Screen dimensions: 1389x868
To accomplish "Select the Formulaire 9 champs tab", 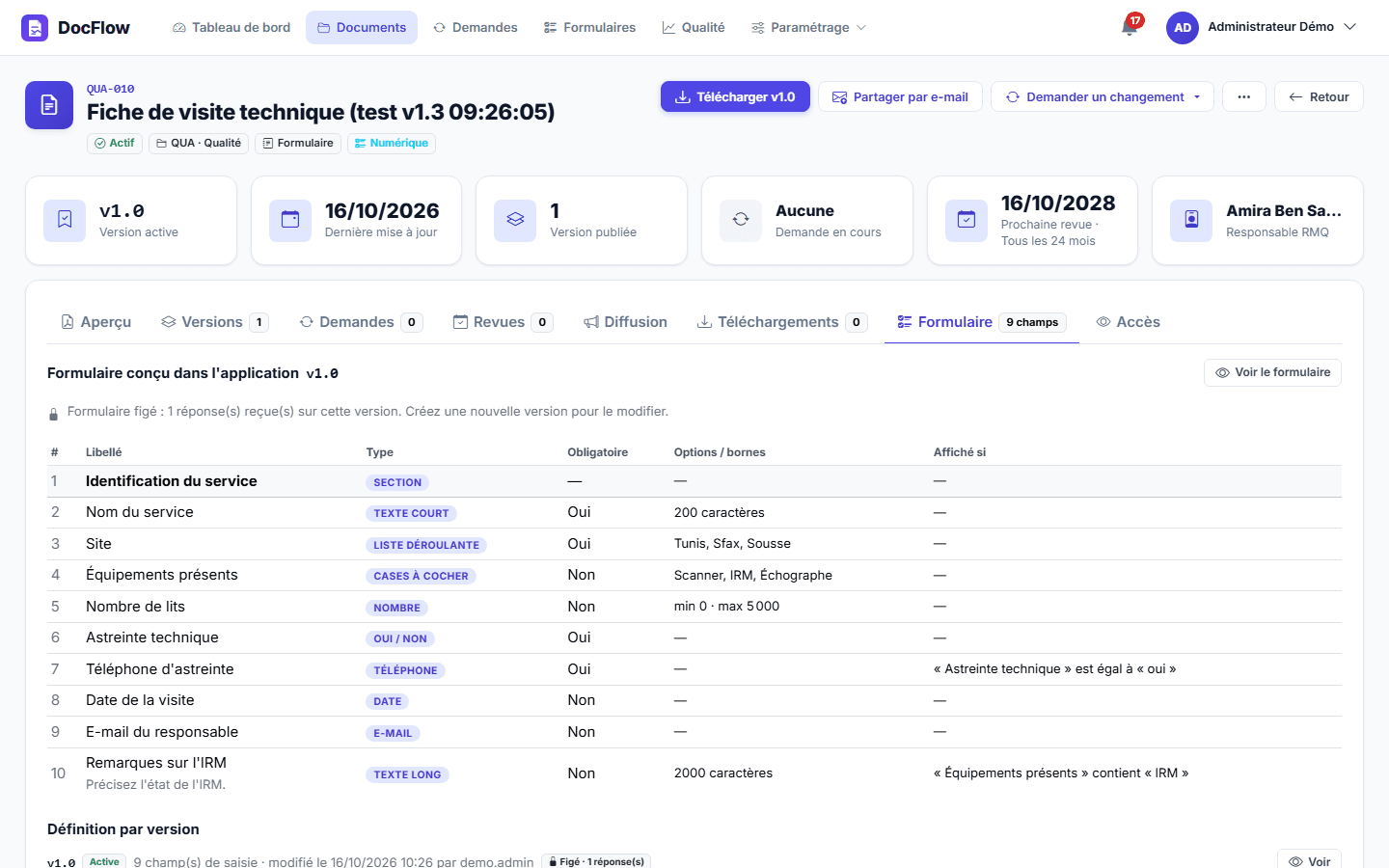I will (x=982, y=322).
